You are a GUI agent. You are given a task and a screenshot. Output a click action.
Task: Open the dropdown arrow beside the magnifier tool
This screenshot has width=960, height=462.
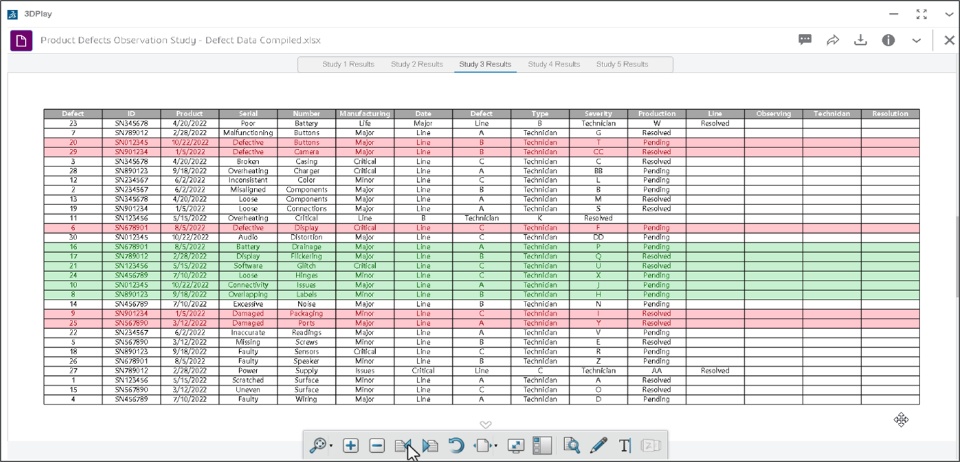pyautogui.click(x=331, y=446)
